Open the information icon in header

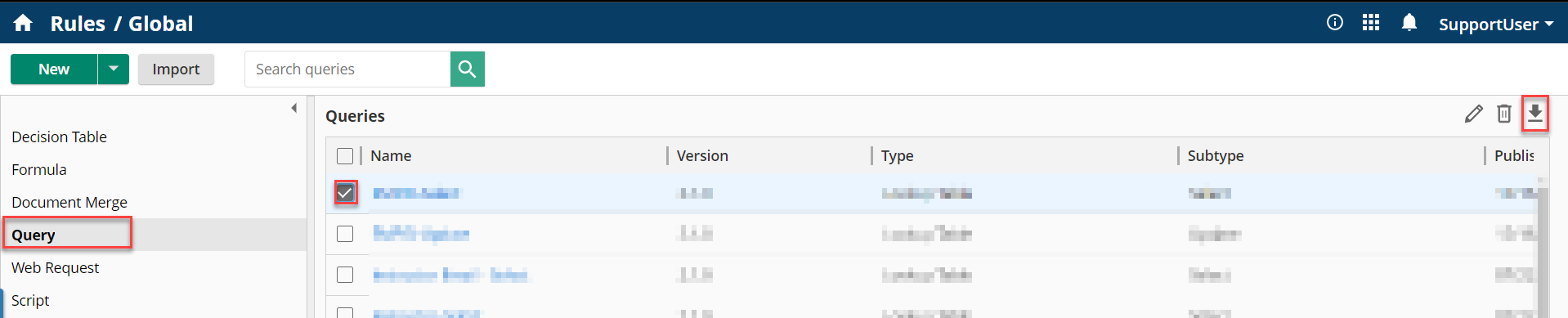point(1334,22)
